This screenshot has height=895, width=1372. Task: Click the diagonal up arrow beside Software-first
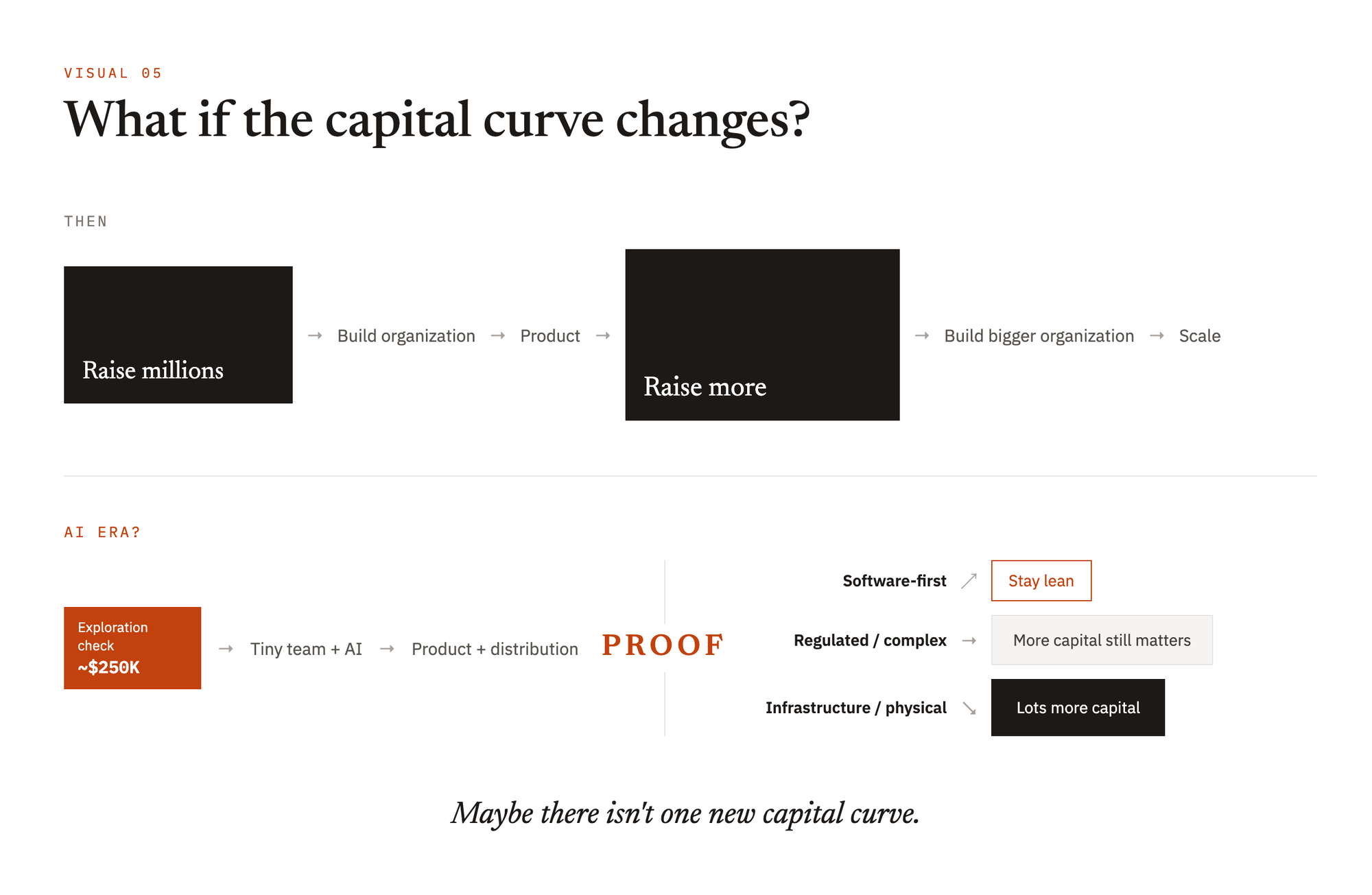coord(969,581)
